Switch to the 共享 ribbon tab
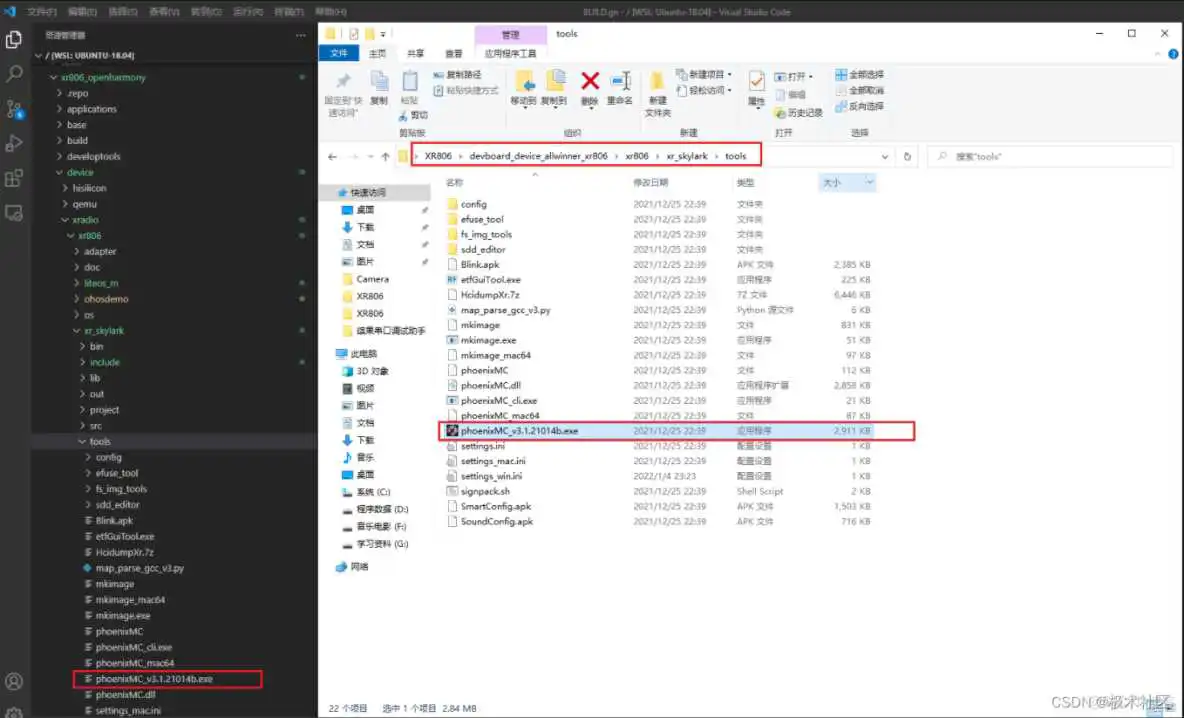Viewport: 1184px width, 718px height. coord(415,54)
